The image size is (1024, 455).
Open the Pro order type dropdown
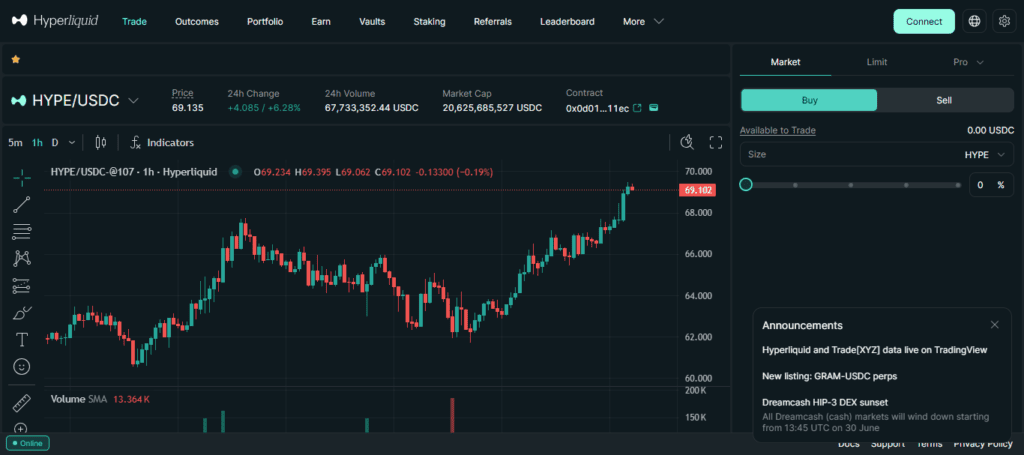coord(968,62)
